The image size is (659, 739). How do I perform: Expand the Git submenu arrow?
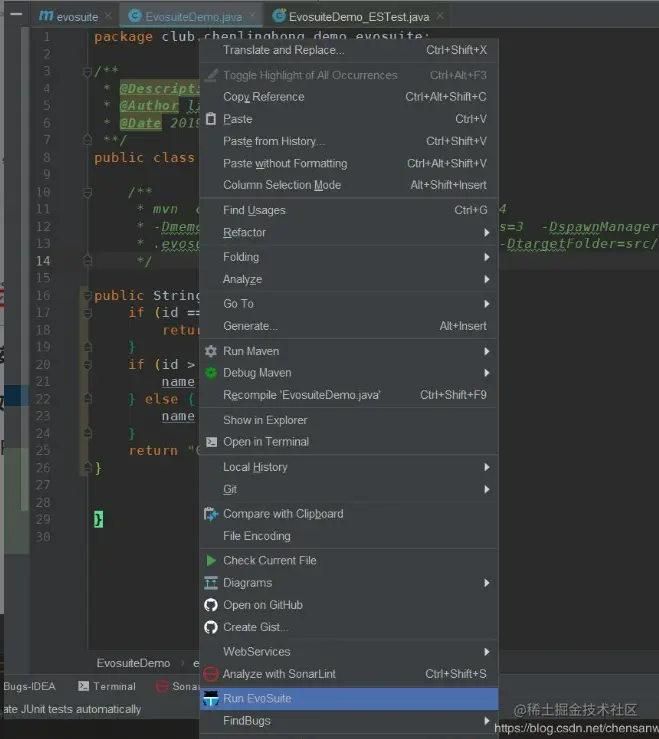click(x=486, y=489)
